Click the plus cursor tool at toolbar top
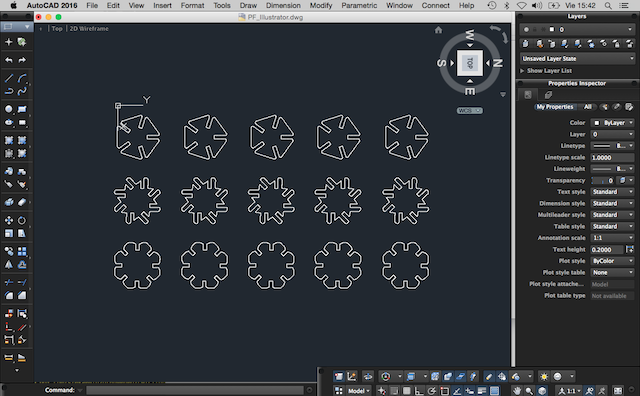This screenshot has width=640, height=396. pos(9,42)
